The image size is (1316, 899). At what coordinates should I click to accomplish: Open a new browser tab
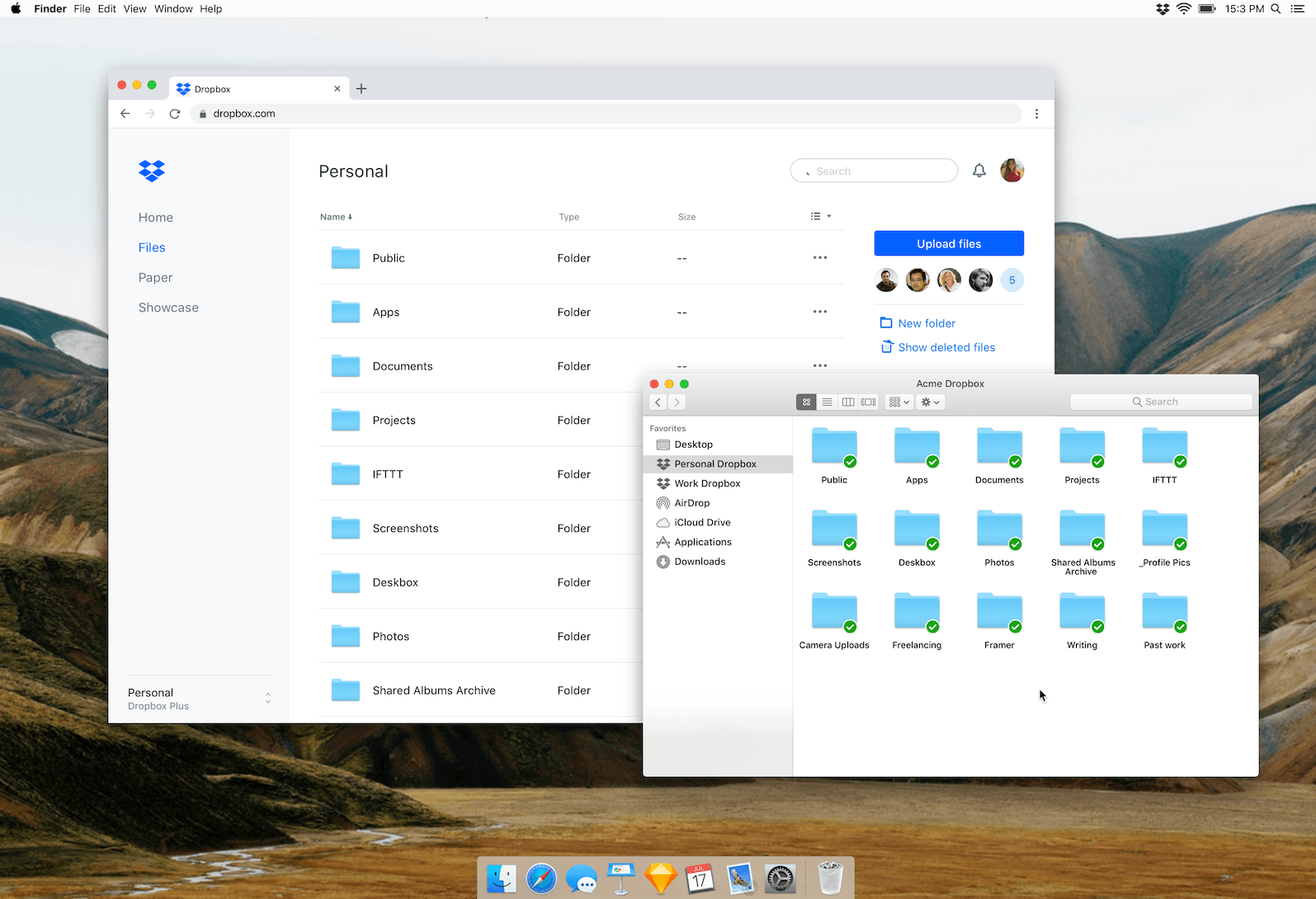click(x=361, y=89)
